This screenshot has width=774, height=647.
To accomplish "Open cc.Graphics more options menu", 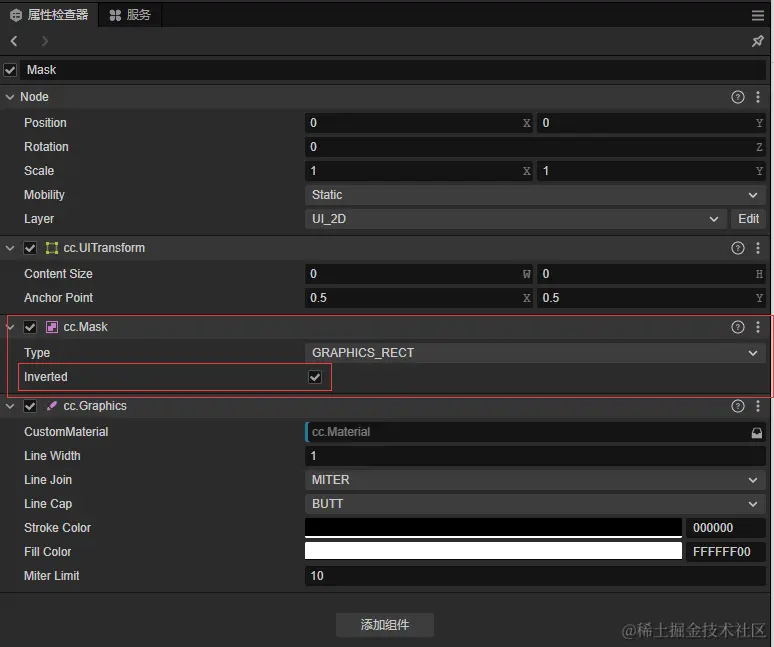I will (x=758, y=406).
